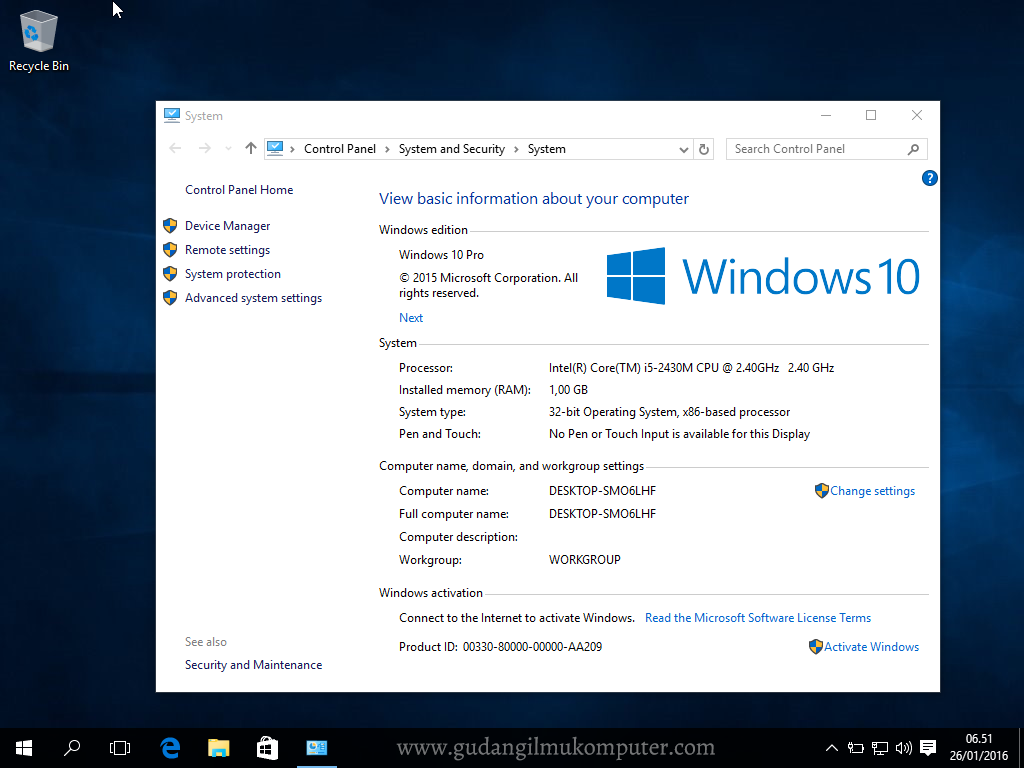Viewport: 1024px width, 768px height.
Task: Expand the breadcrumb arrow after System and Security
Action: [x=517, y=148]
